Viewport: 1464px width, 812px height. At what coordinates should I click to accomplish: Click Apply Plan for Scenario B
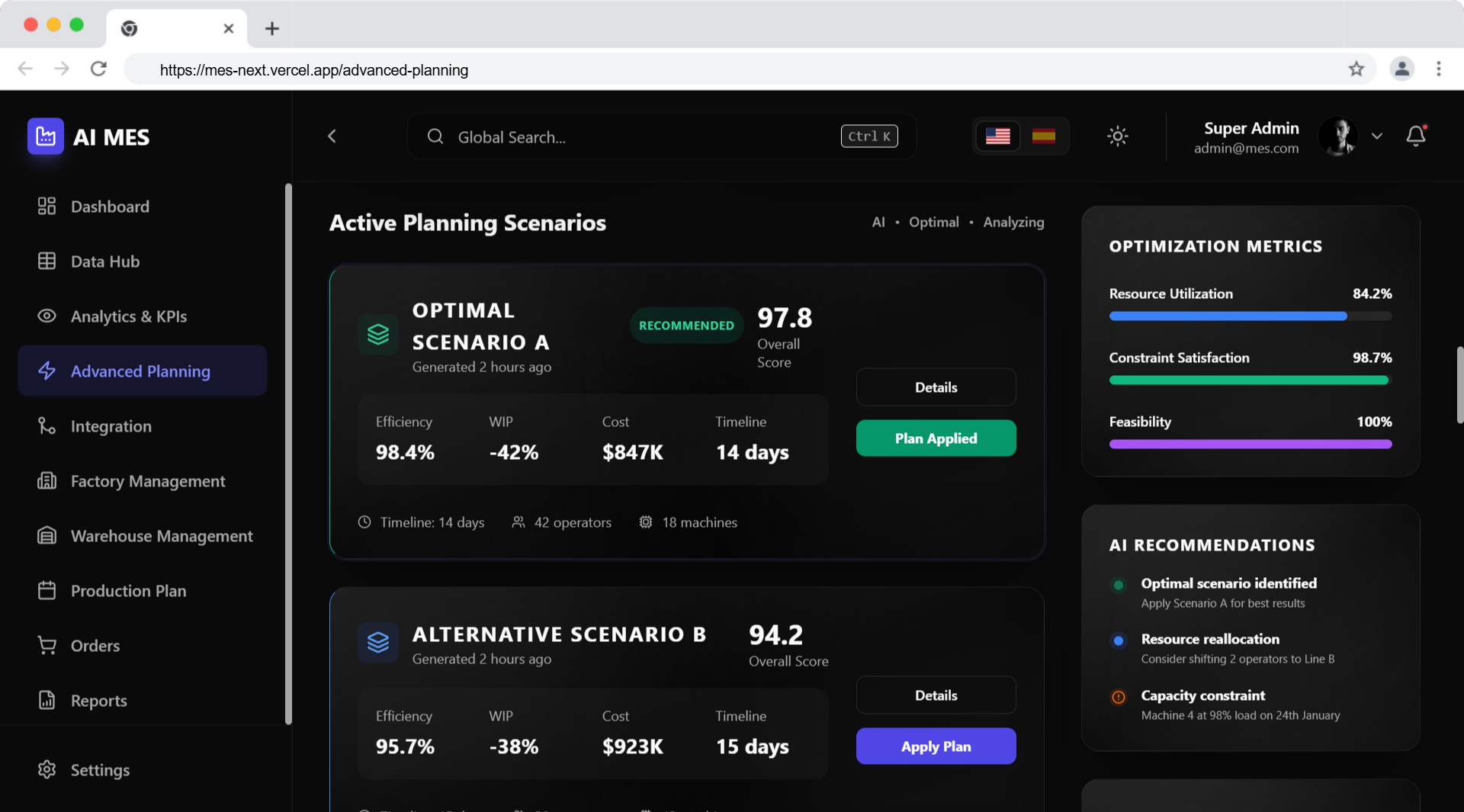pyautogui.click(x=936, y=746)
